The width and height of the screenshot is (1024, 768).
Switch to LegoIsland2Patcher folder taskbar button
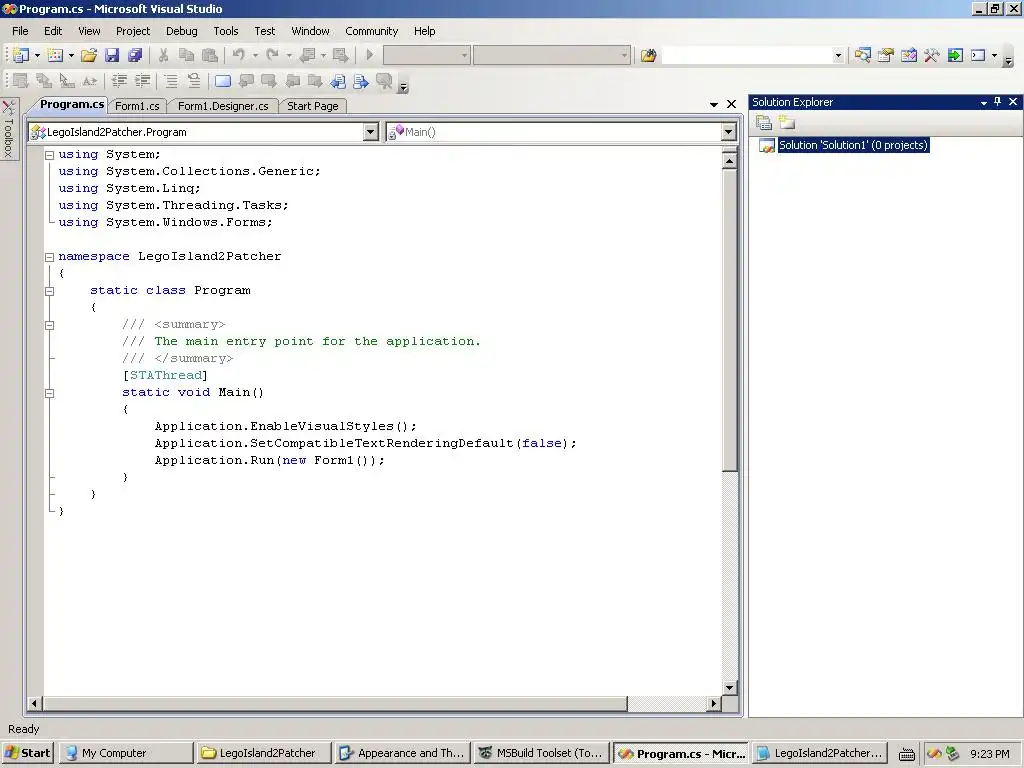[x=263, y=753]
